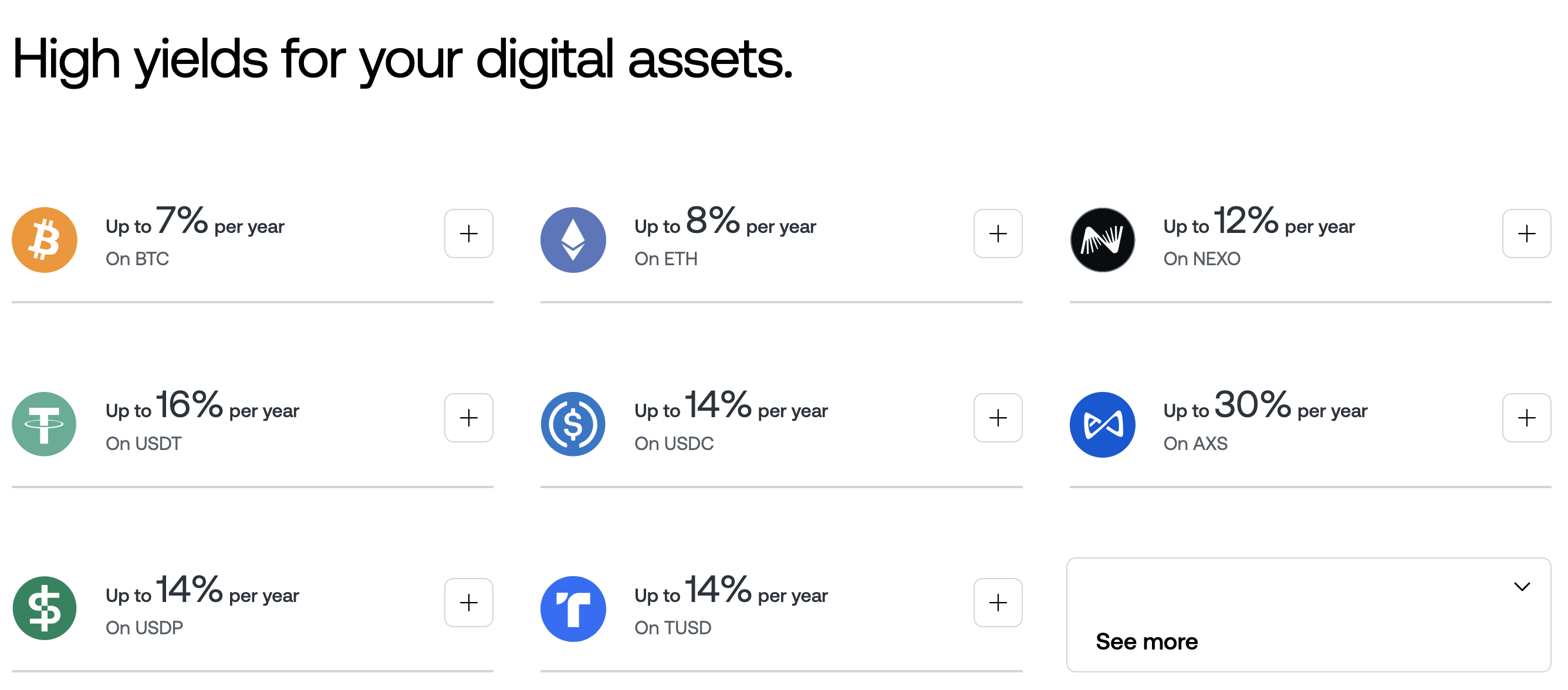Expand the USDC row plus button
The width and height of the screenshot is (1568, 690).
[997, 418]
